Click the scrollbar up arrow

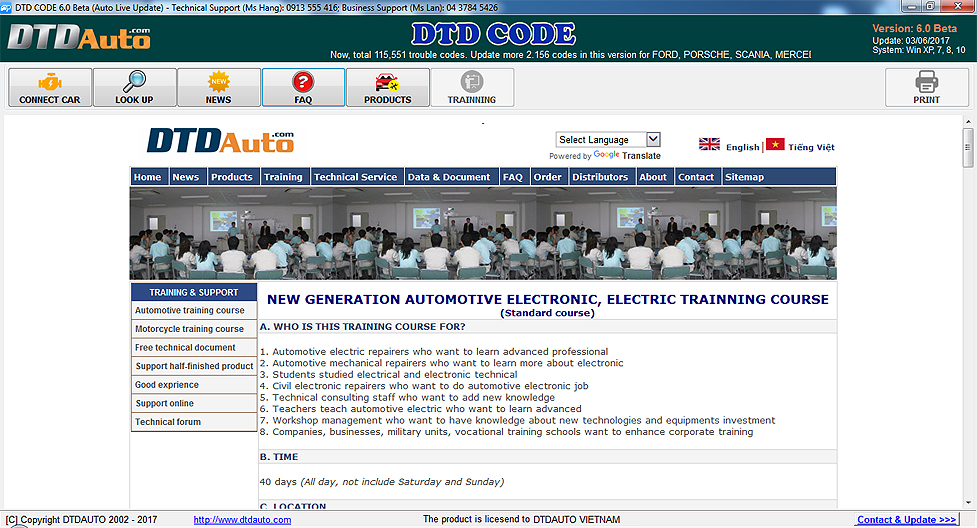(x=968, y=122)
